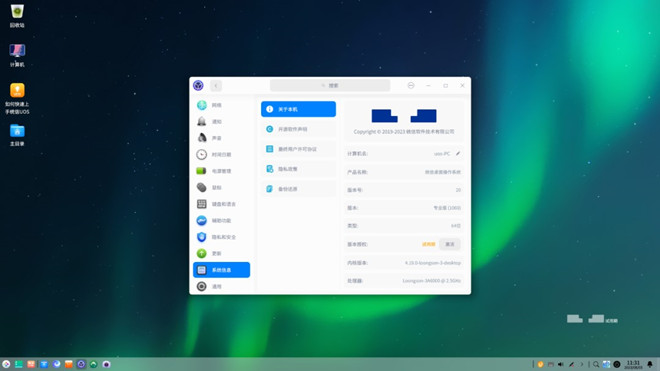Open the Privacy Policy (隐私政策) tab
The height and width of the screenshot is (371, 660).
click(298, 169)
